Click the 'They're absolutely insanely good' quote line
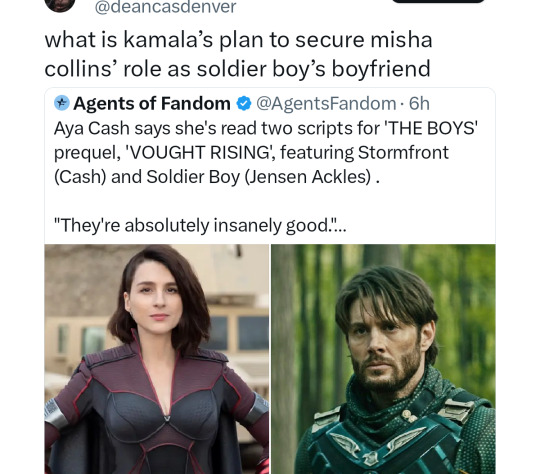The image size is (540, 474). coord(200,226)
